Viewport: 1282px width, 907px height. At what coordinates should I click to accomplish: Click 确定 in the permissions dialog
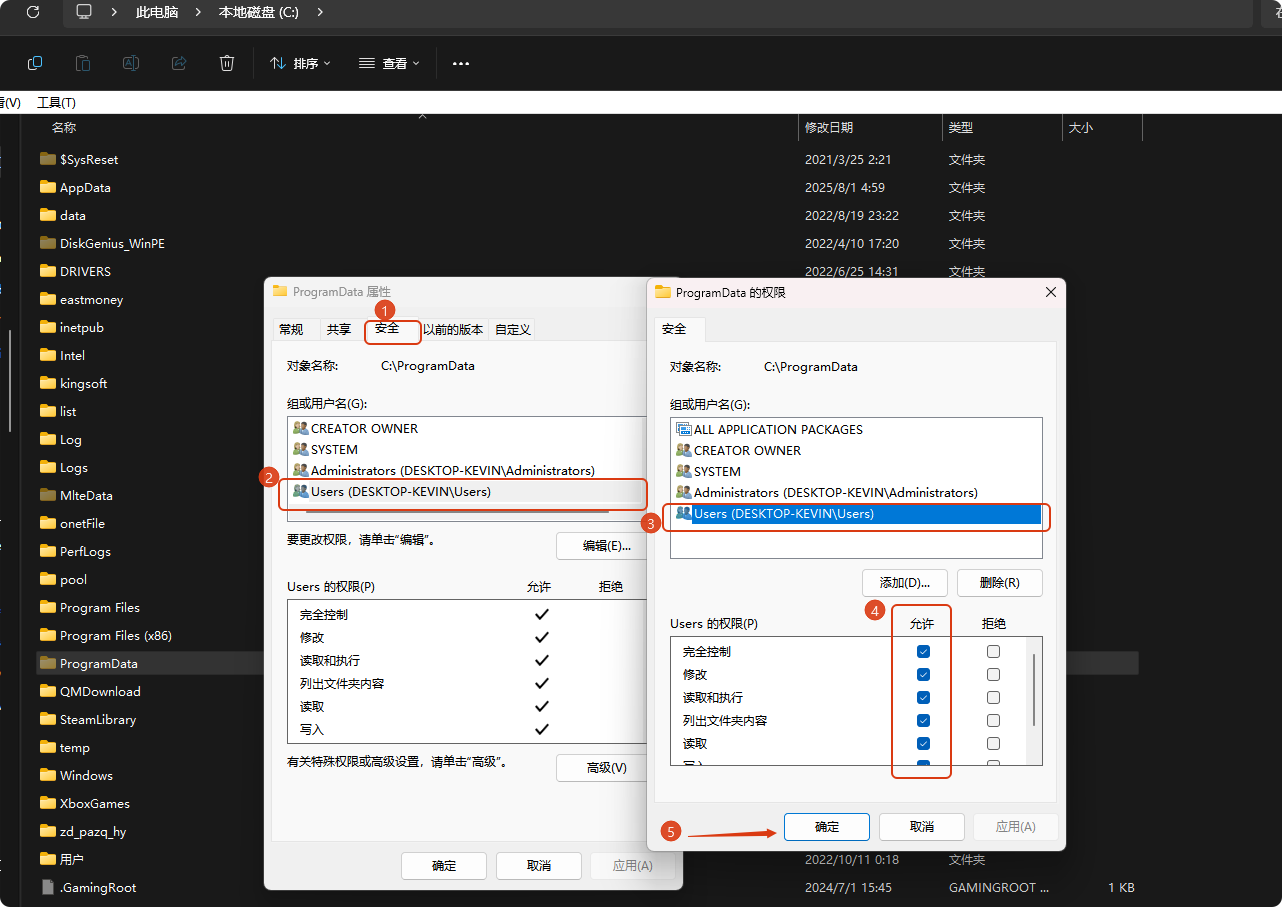click(827, 827)
